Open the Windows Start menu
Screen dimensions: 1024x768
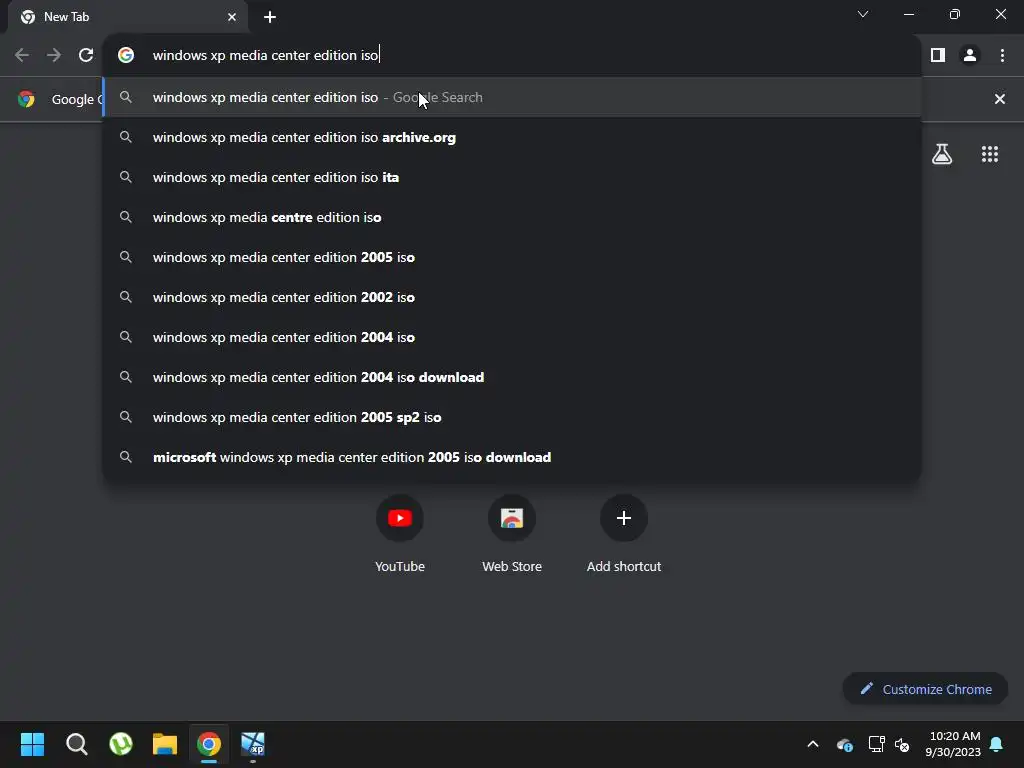(32, 744)
